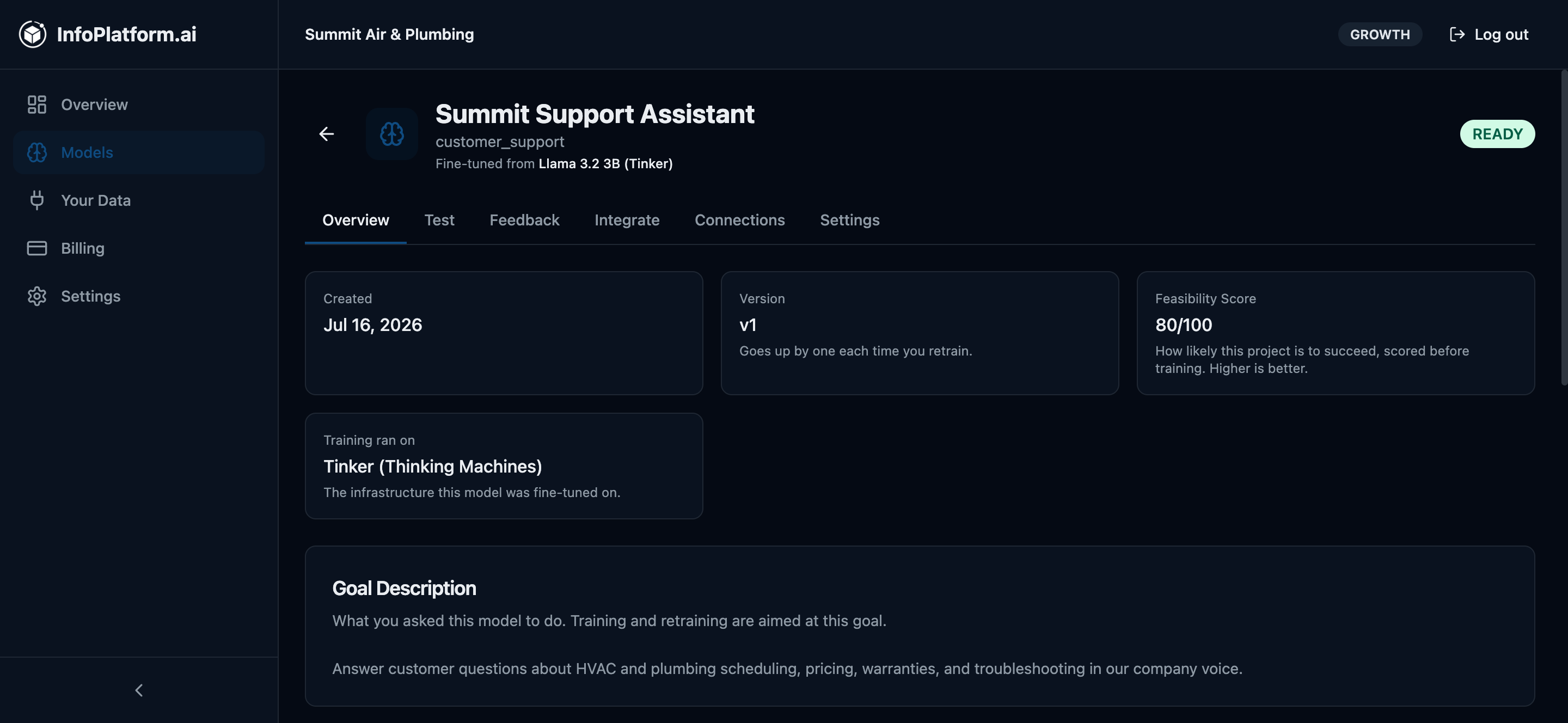Go back using the left arrow icon
The height and width of the screenshot is (723, 1568).
[326, 134]
